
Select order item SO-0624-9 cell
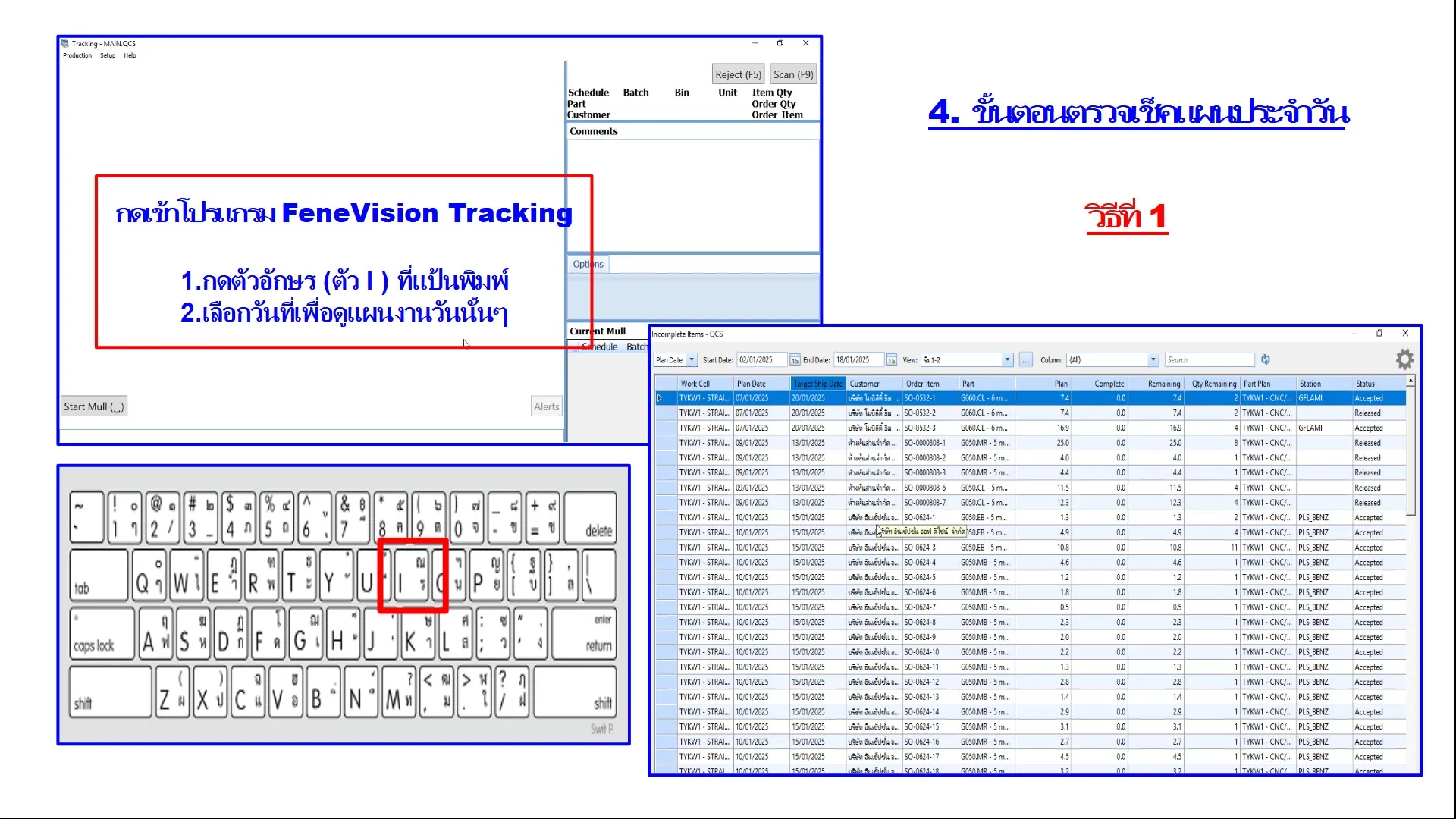(930, 637)
